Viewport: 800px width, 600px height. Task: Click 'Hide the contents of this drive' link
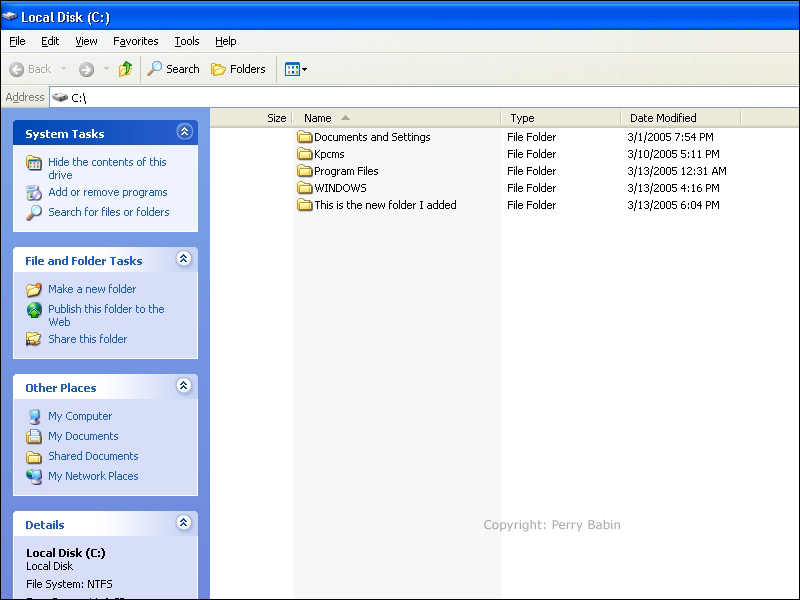tap(107, 168)
